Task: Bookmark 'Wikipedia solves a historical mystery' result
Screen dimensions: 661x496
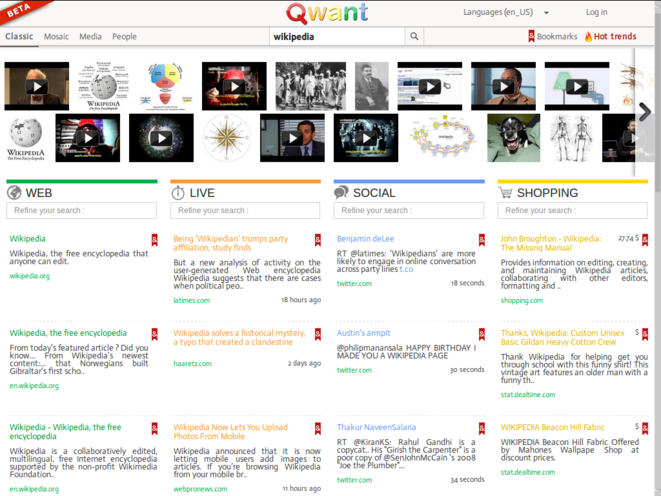Action: (318, 334)
